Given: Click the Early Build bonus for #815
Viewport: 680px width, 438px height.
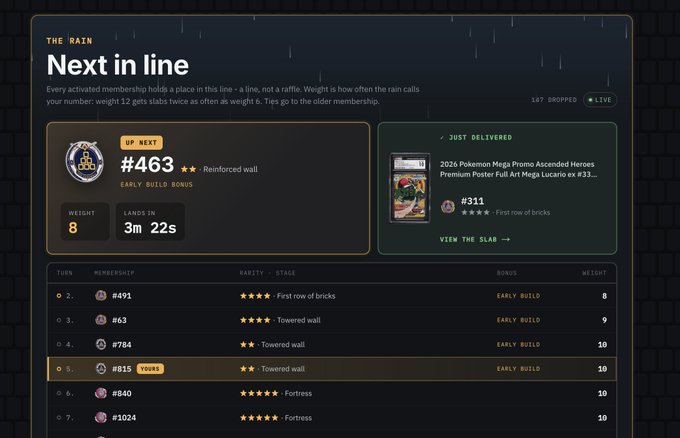Looking at the screenshot, I should (518, 369).
